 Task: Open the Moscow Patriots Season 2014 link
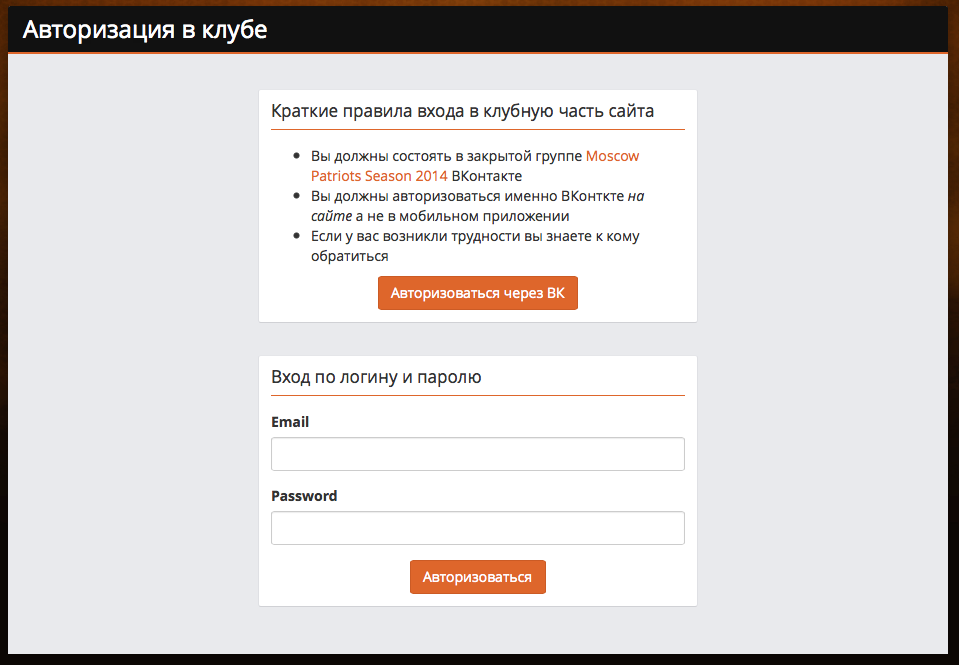coord(475,166)
